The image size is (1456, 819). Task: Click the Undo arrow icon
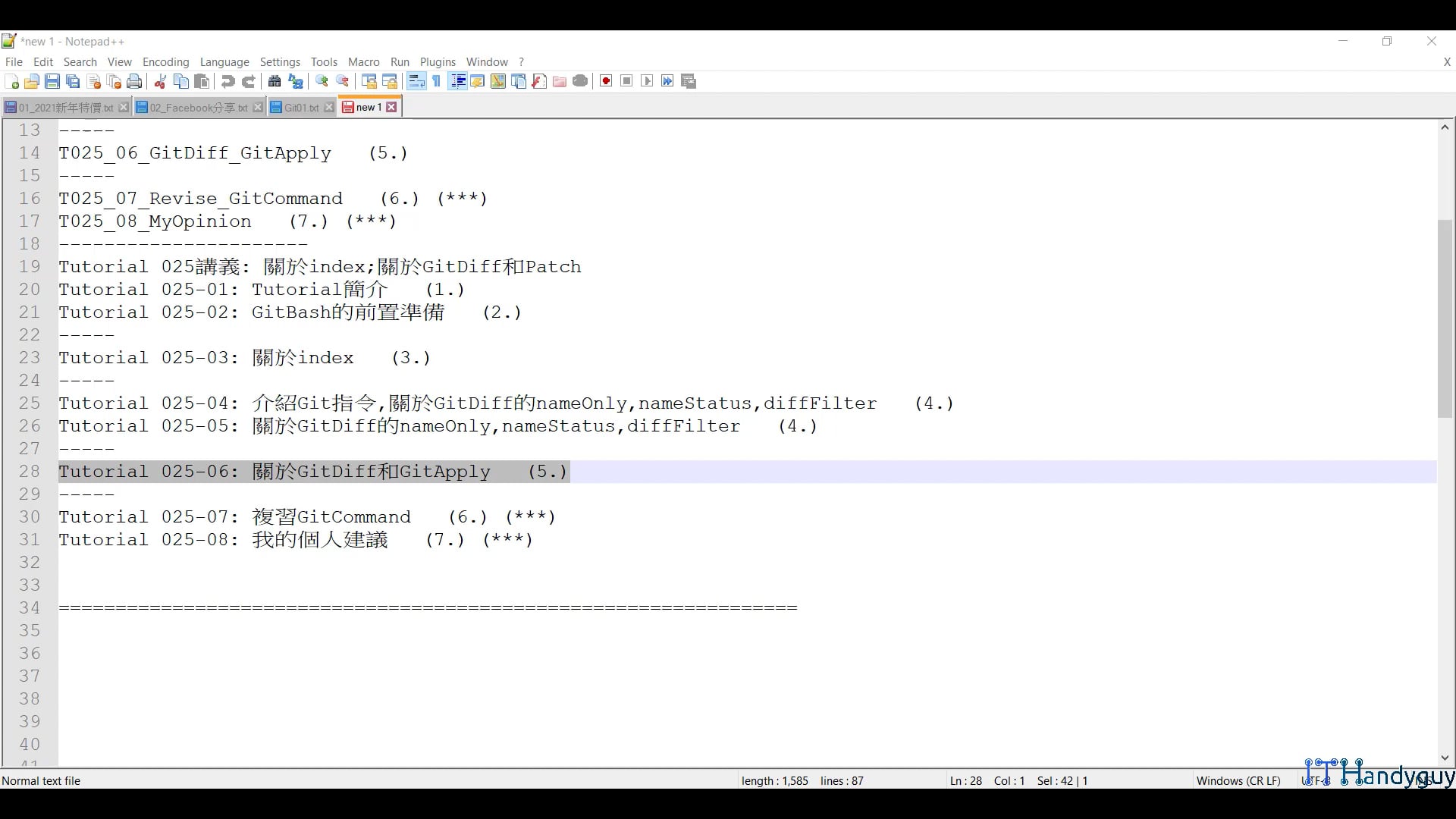(227, 82)
